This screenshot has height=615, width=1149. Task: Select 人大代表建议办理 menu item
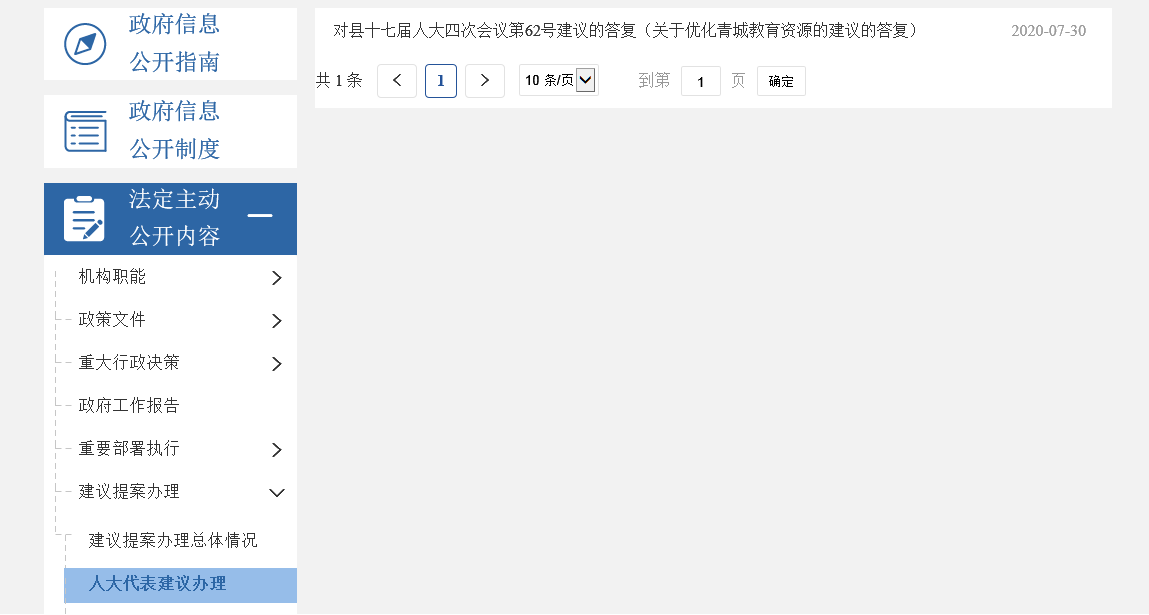pyautogui.click(x=158, y=584)
